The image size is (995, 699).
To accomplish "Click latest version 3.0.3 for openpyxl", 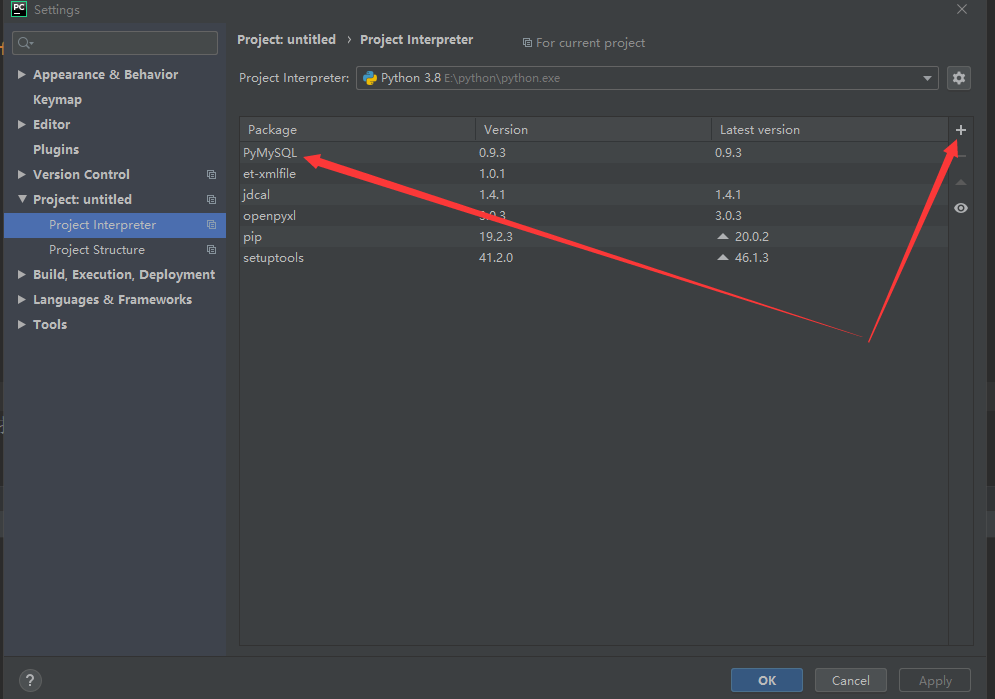I will click(x=728, y=216).
